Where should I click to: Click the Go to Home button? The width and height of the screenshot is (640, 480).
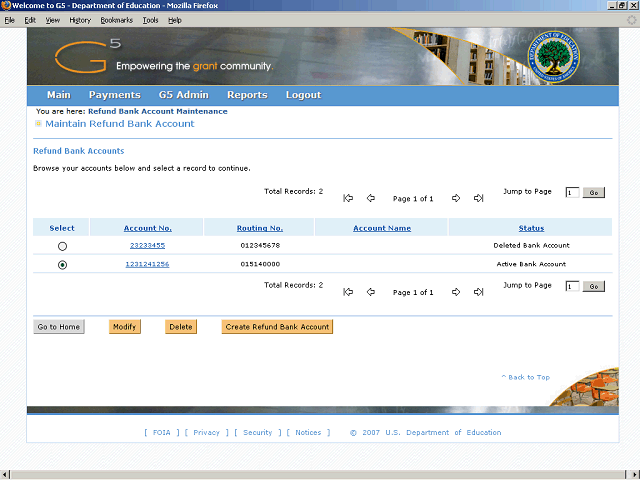point(59,327)
